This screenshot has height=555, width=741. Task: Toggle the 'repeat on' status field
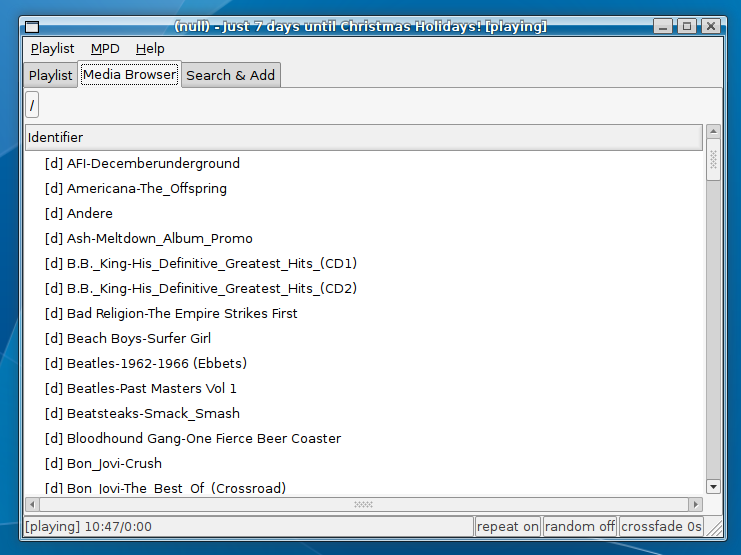[508, 527]
